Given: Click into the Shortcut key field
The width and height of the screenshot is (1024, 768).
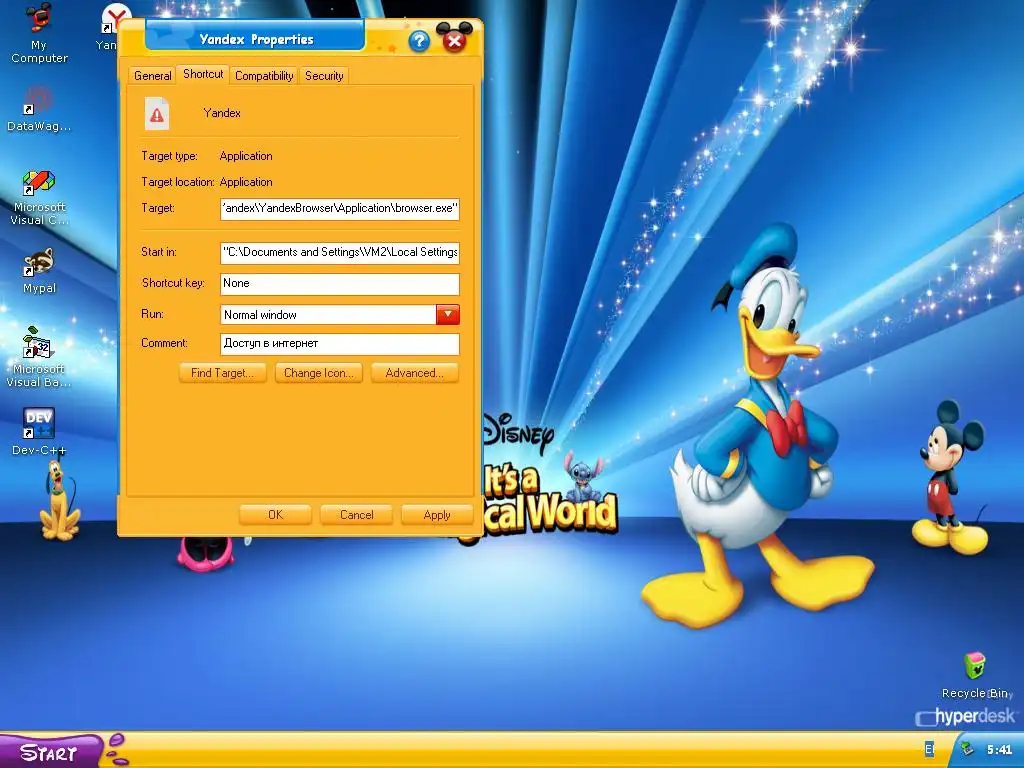Looking at the screenshot, I should coord(340,284).
